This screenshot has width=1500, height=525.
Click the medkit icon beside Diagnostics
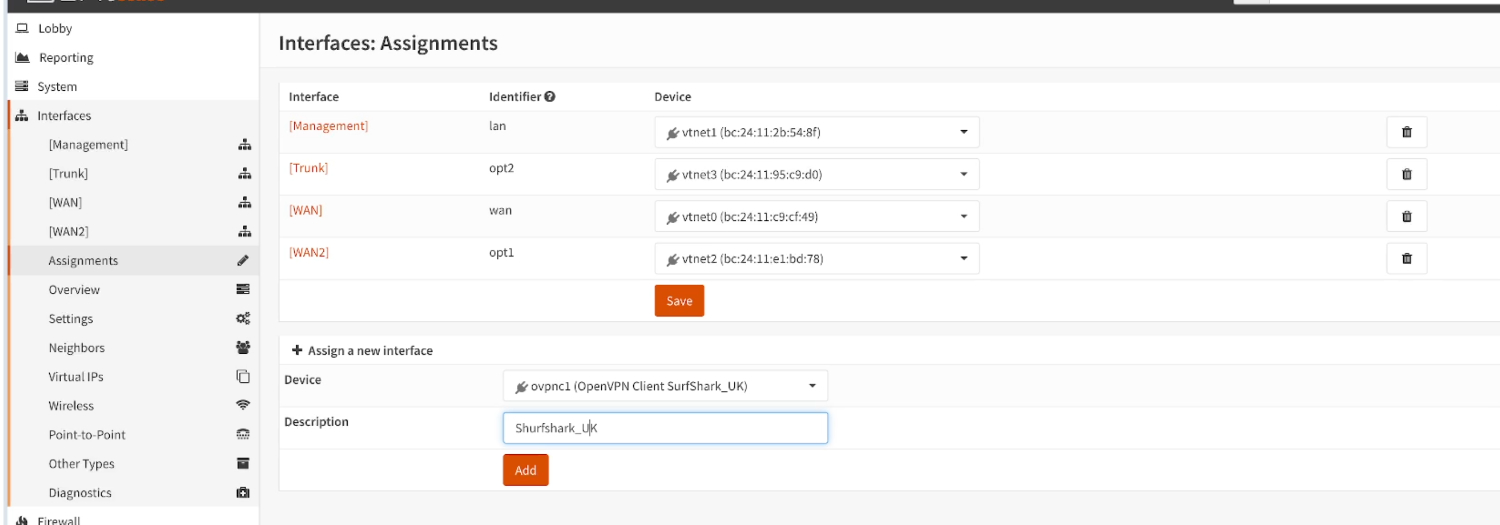243,493
